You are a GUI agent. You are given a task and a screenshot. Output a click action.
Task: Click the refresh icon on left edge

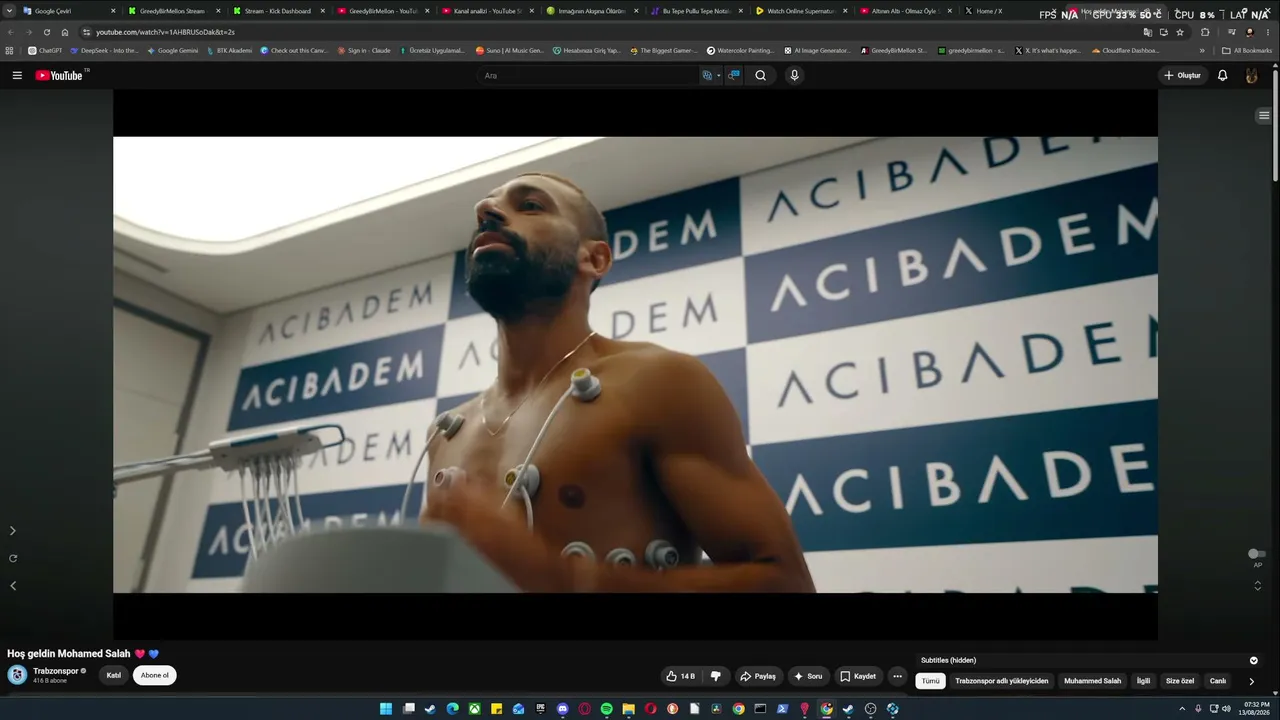[x=13, y=558]
